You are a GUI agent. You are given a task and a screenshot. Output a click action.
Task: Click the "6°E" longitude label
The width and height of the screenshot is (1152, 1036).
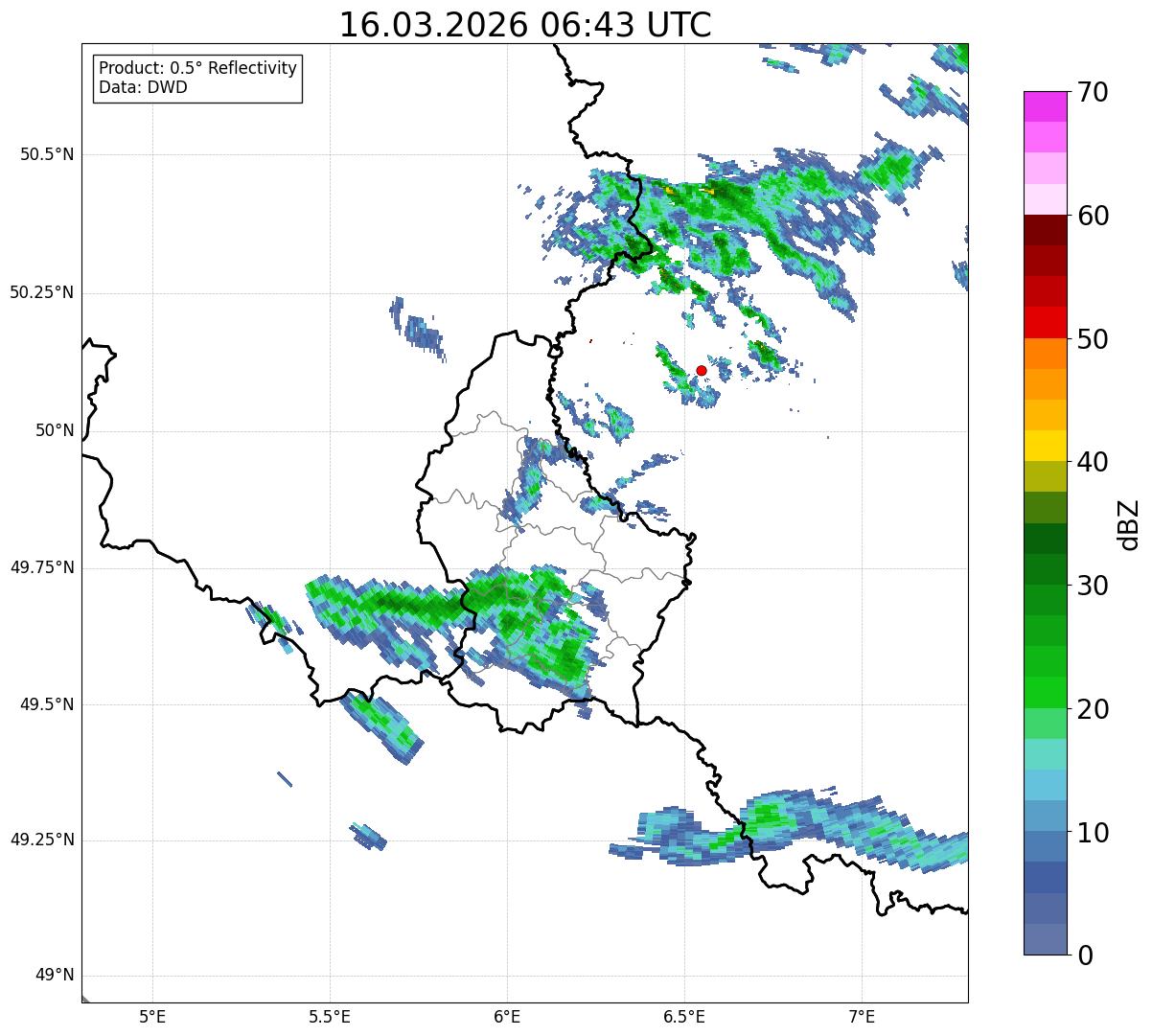507,1017
